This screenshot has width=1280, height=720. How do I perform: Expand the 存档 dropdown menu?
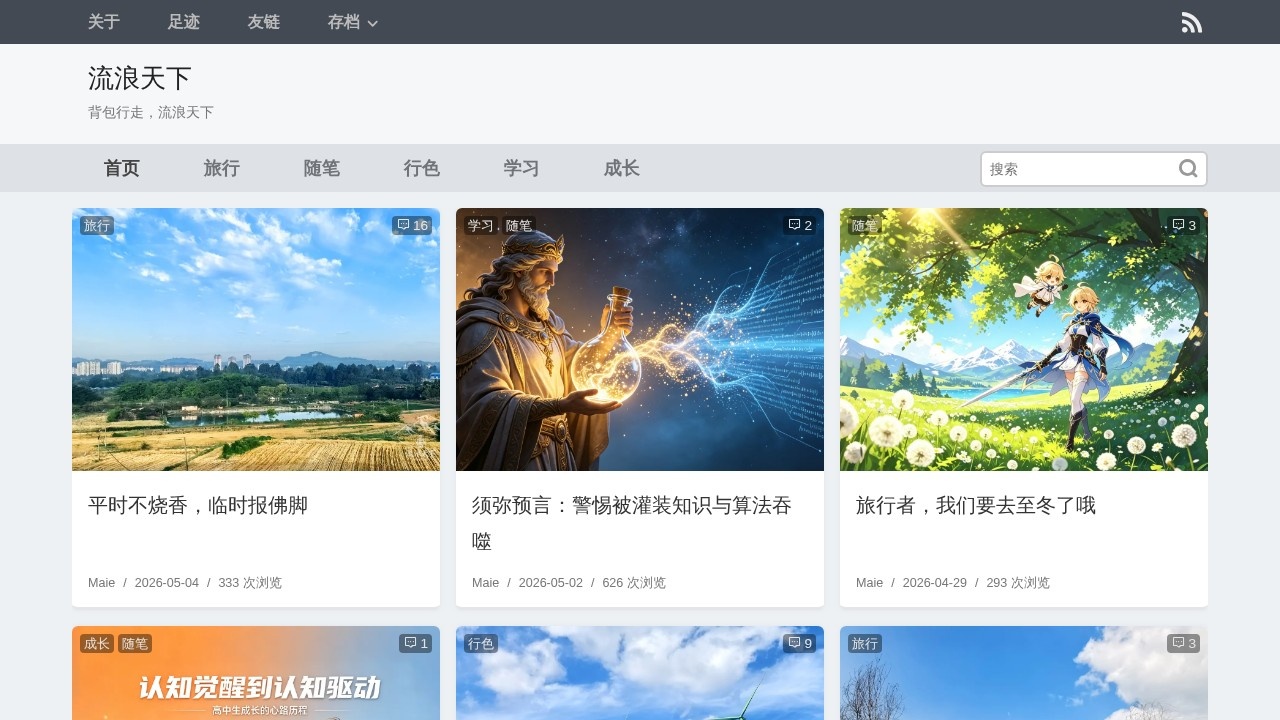coord(353,22)
